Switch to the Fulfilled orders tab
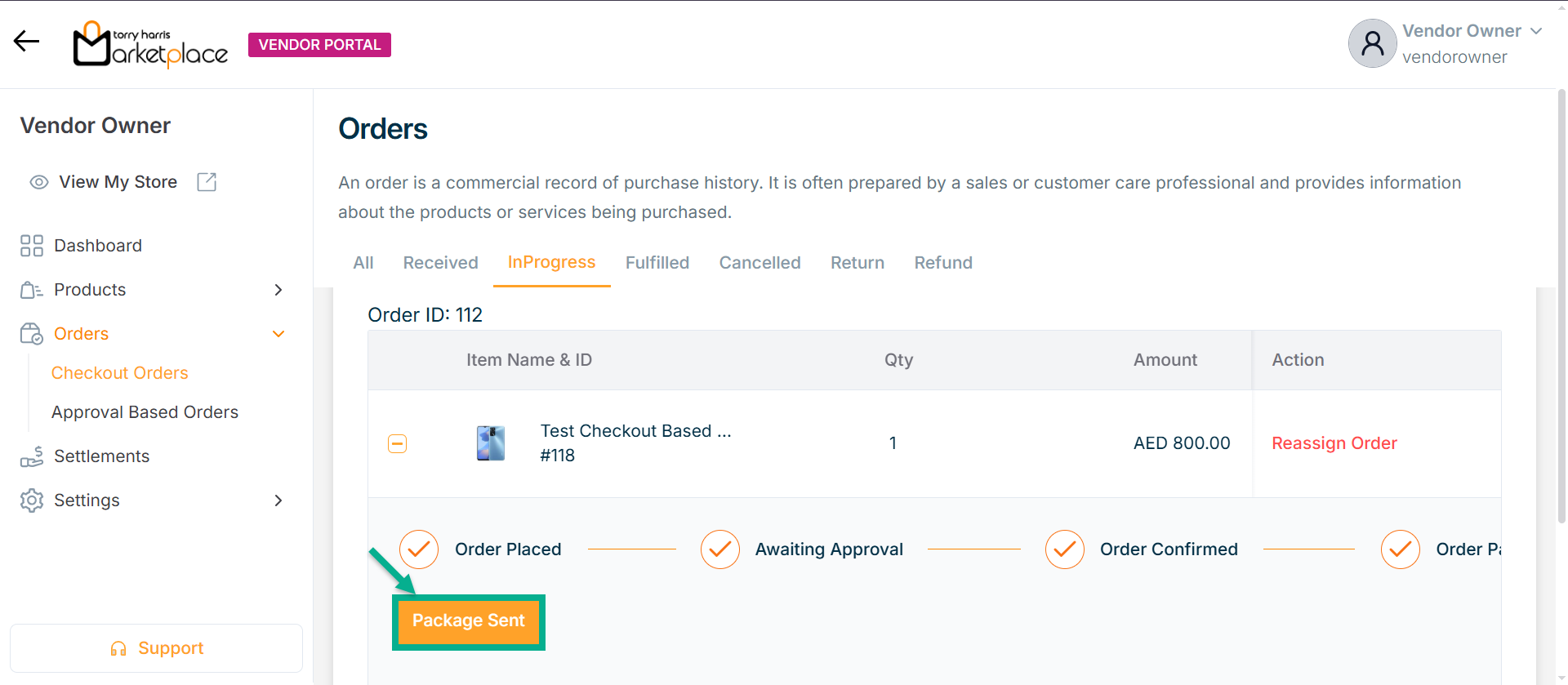Screen dimensions: 1568x685 click(657, 263)
